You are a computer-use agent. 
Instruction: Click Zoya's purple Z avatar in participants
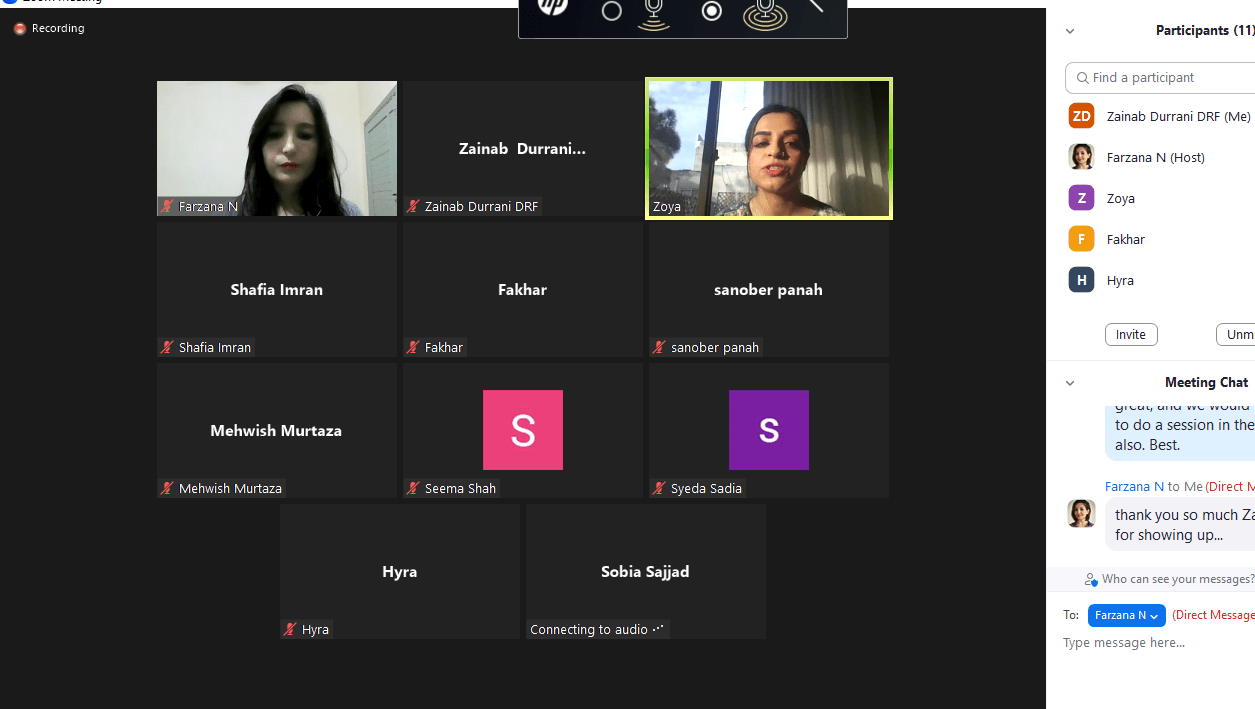(1081, 198)
